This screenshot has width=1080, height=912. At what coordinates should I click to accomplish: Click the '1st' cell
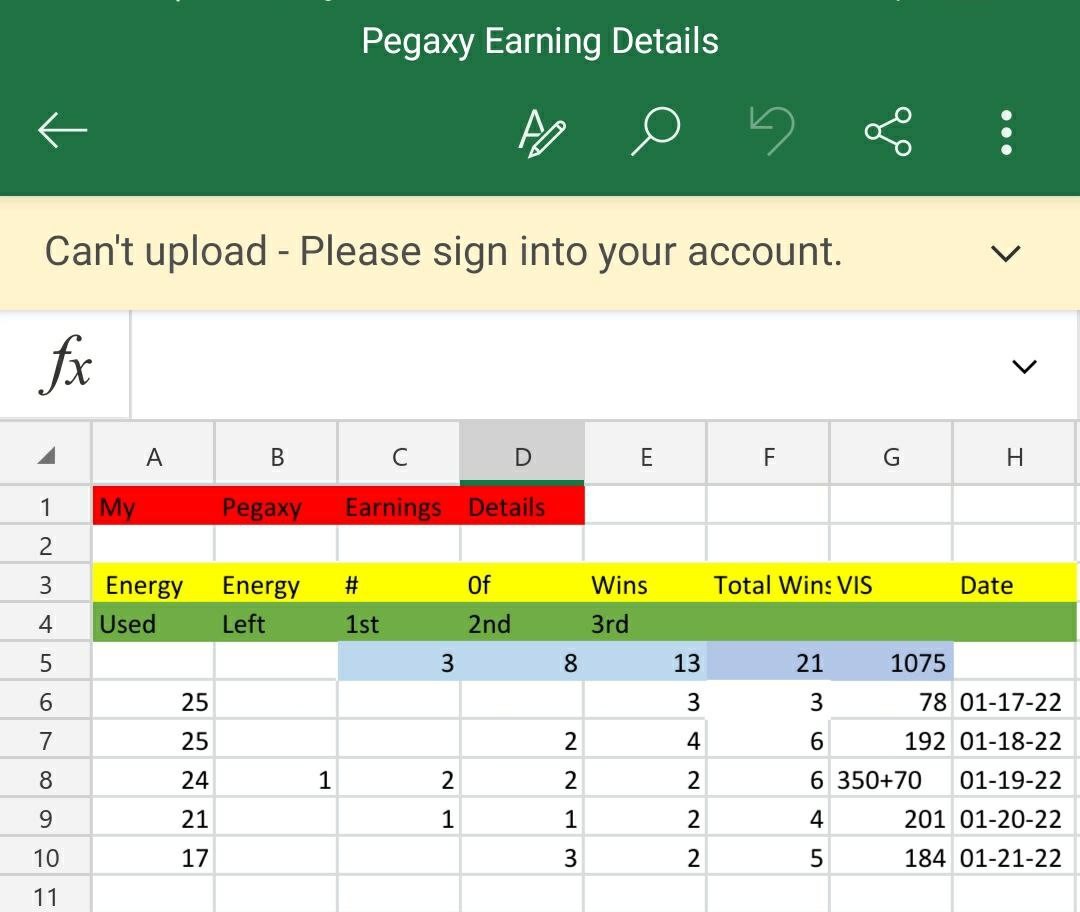[x=399, y=623]
